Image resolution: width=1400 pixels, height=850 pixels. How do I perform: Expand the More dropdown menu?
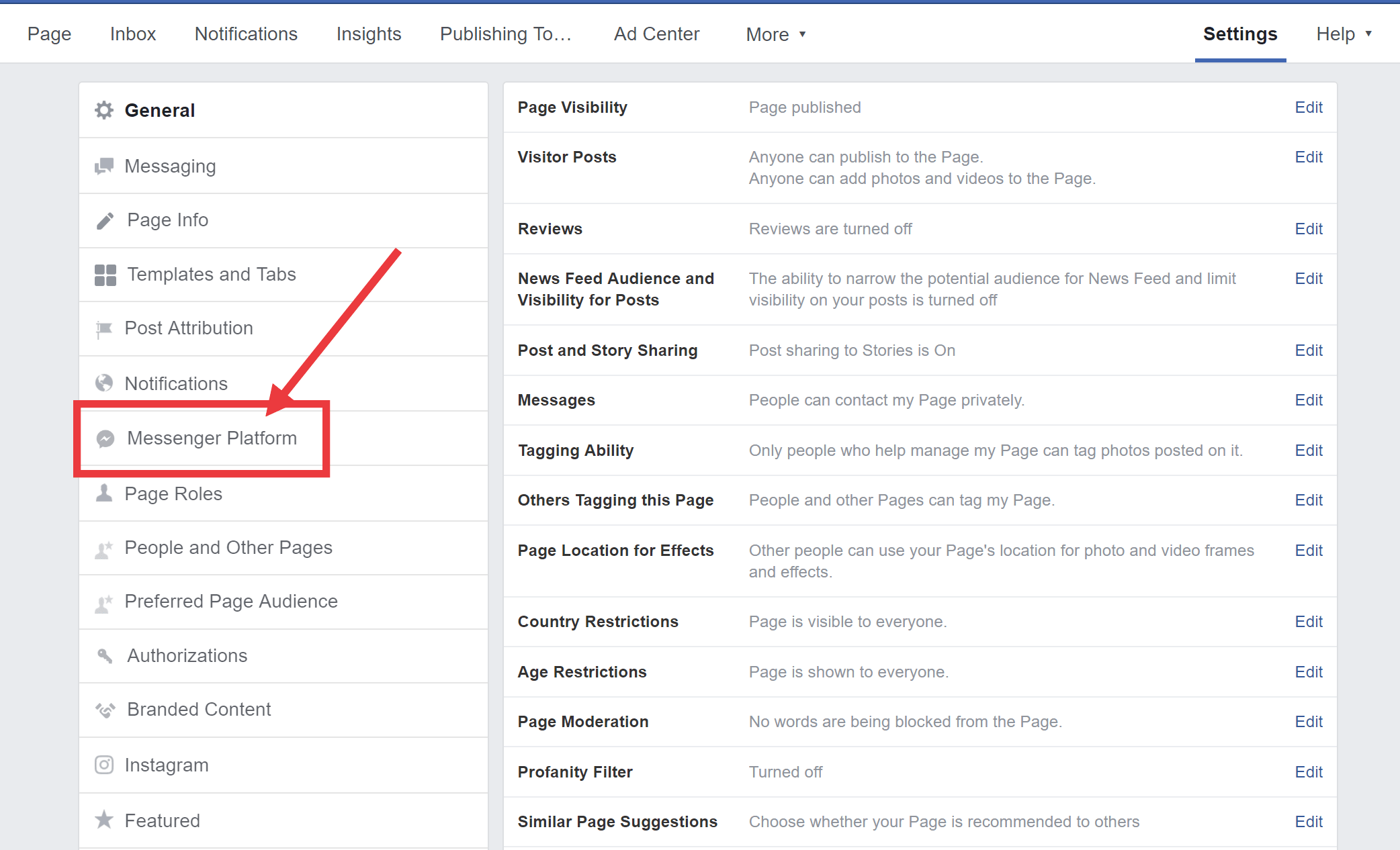[x=775, y=34]
